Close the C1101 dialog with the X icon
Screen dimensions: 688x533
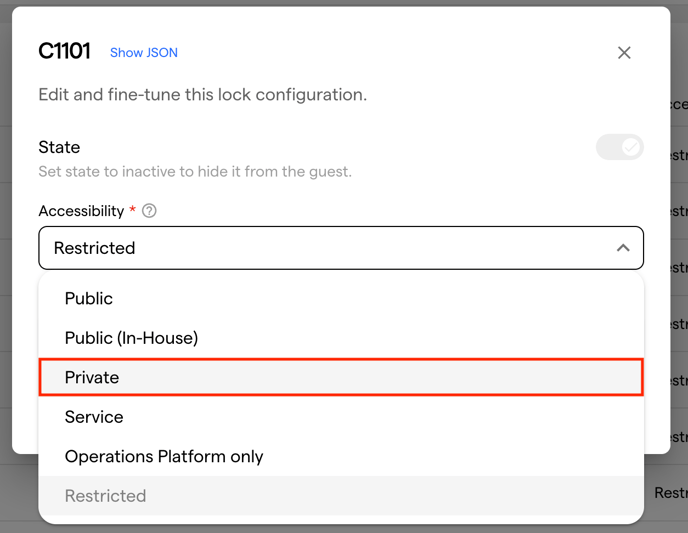coord(624,53)
